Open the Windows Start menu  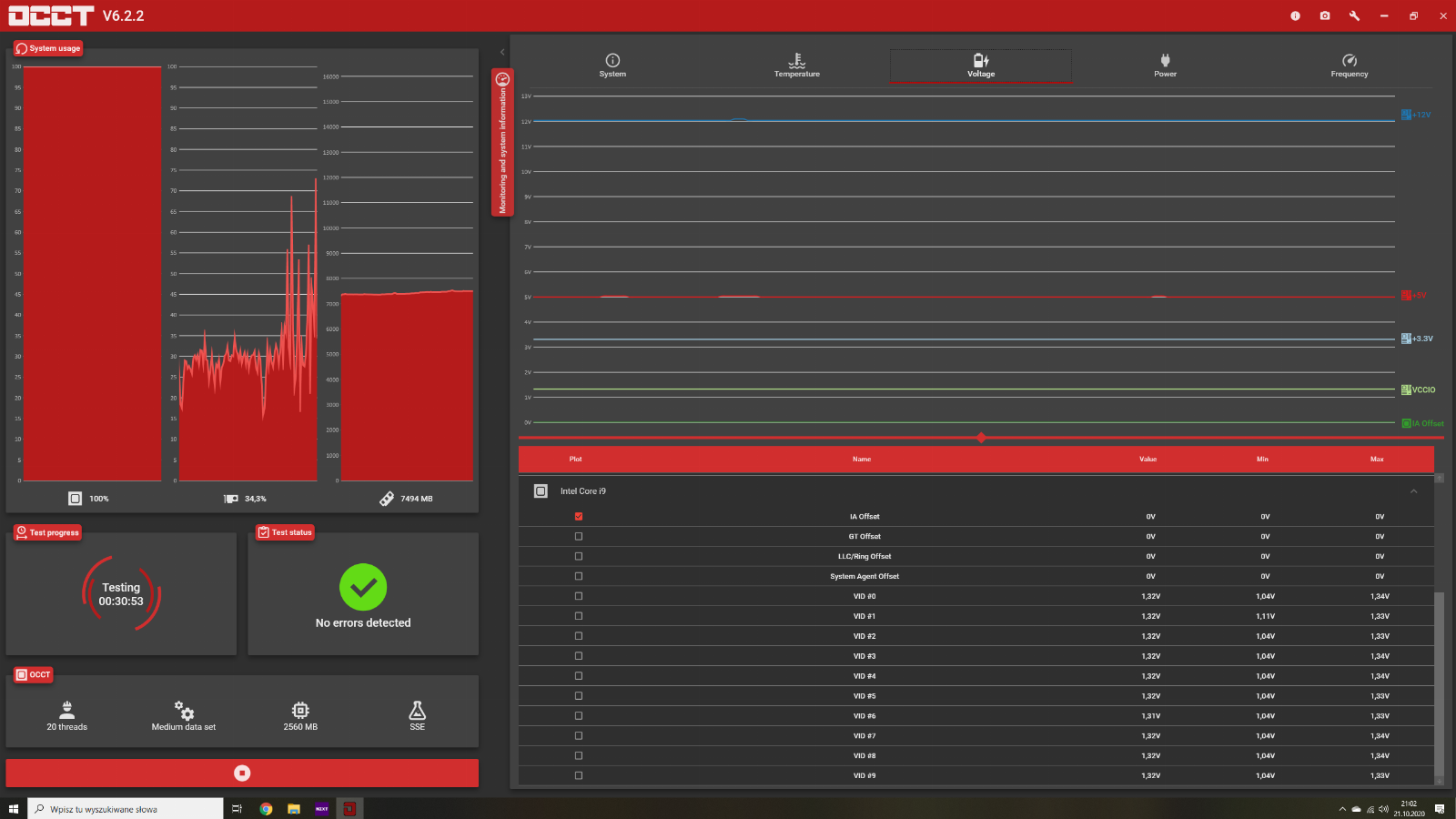point(14,809)
